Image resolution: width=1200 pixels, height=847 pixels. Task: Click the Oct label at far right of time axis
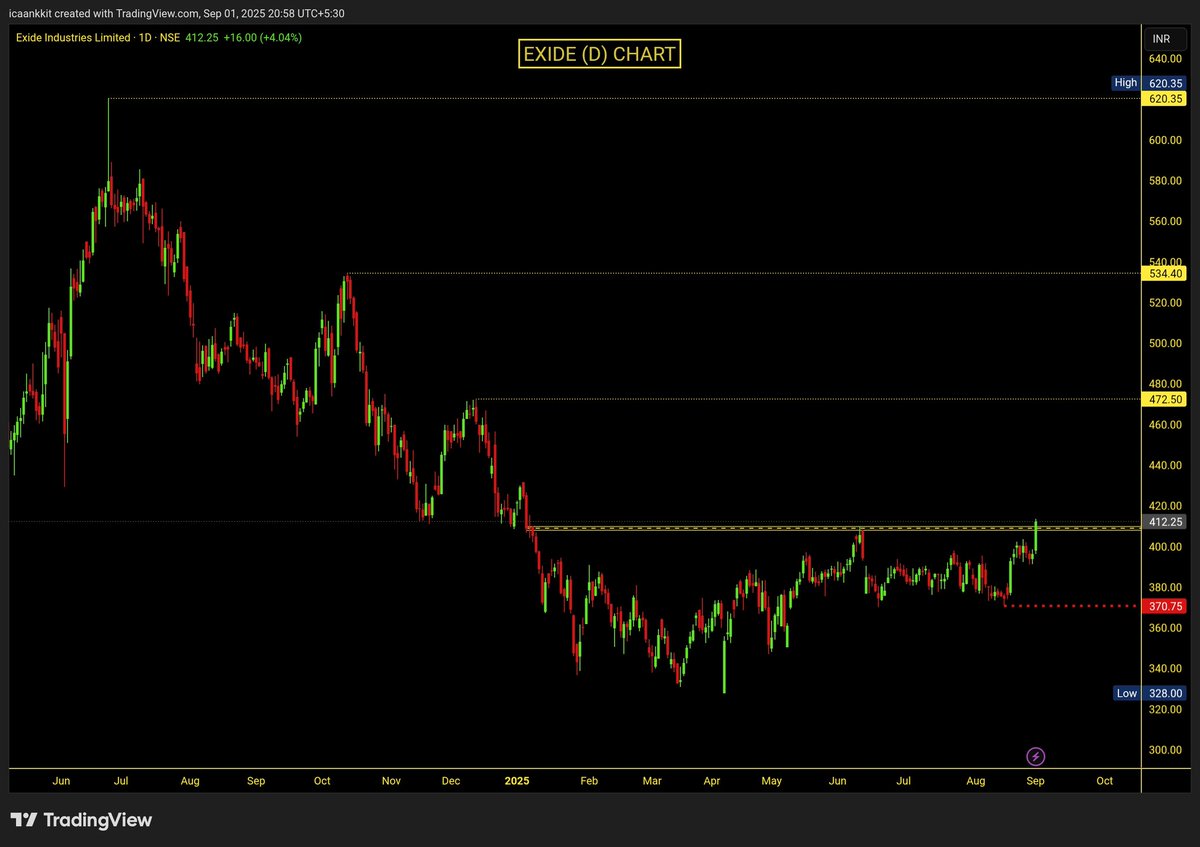pos(1104,779)
